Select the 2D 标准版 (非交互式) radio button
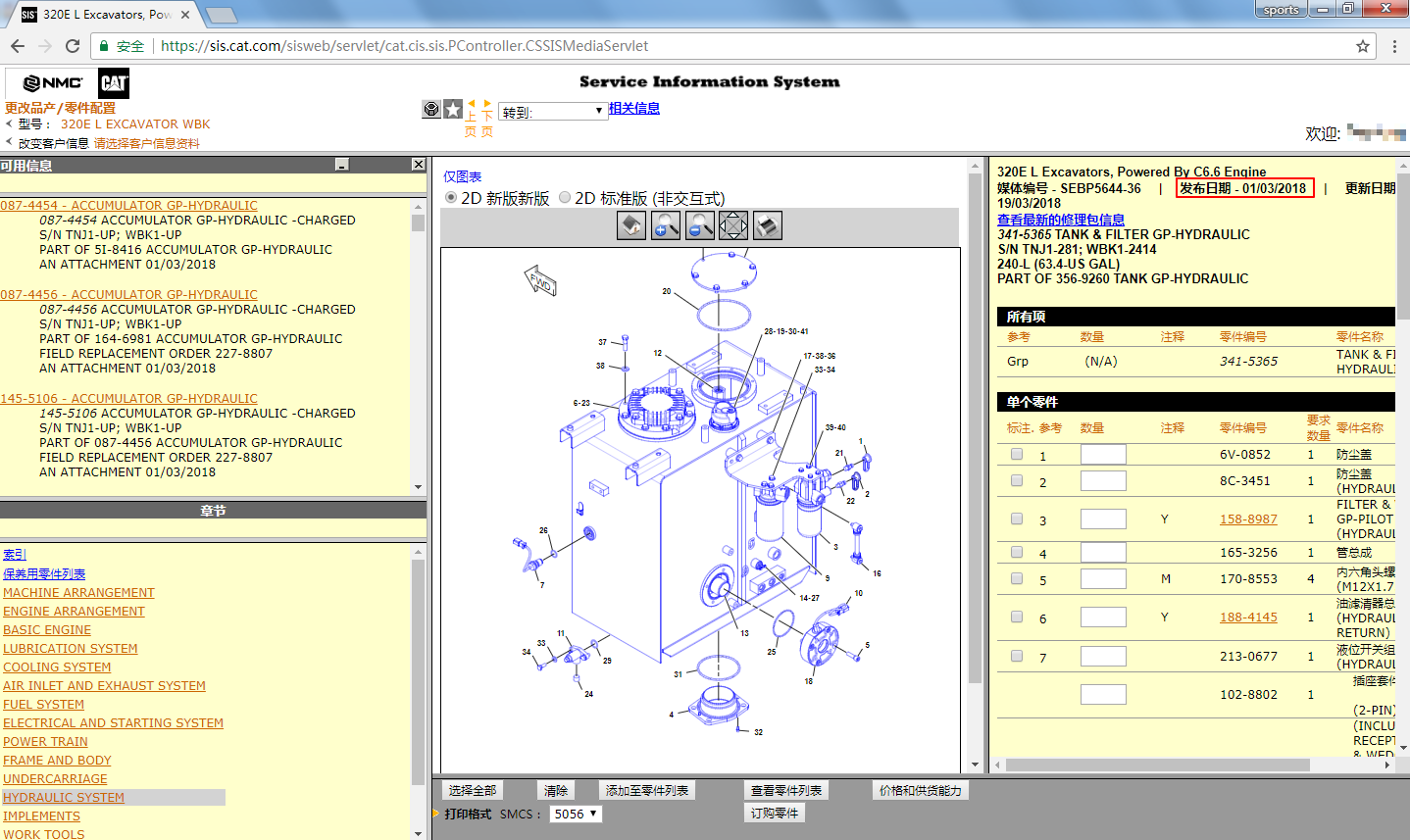Screen dimensions: 1410x840 click(x=565, y=198)
